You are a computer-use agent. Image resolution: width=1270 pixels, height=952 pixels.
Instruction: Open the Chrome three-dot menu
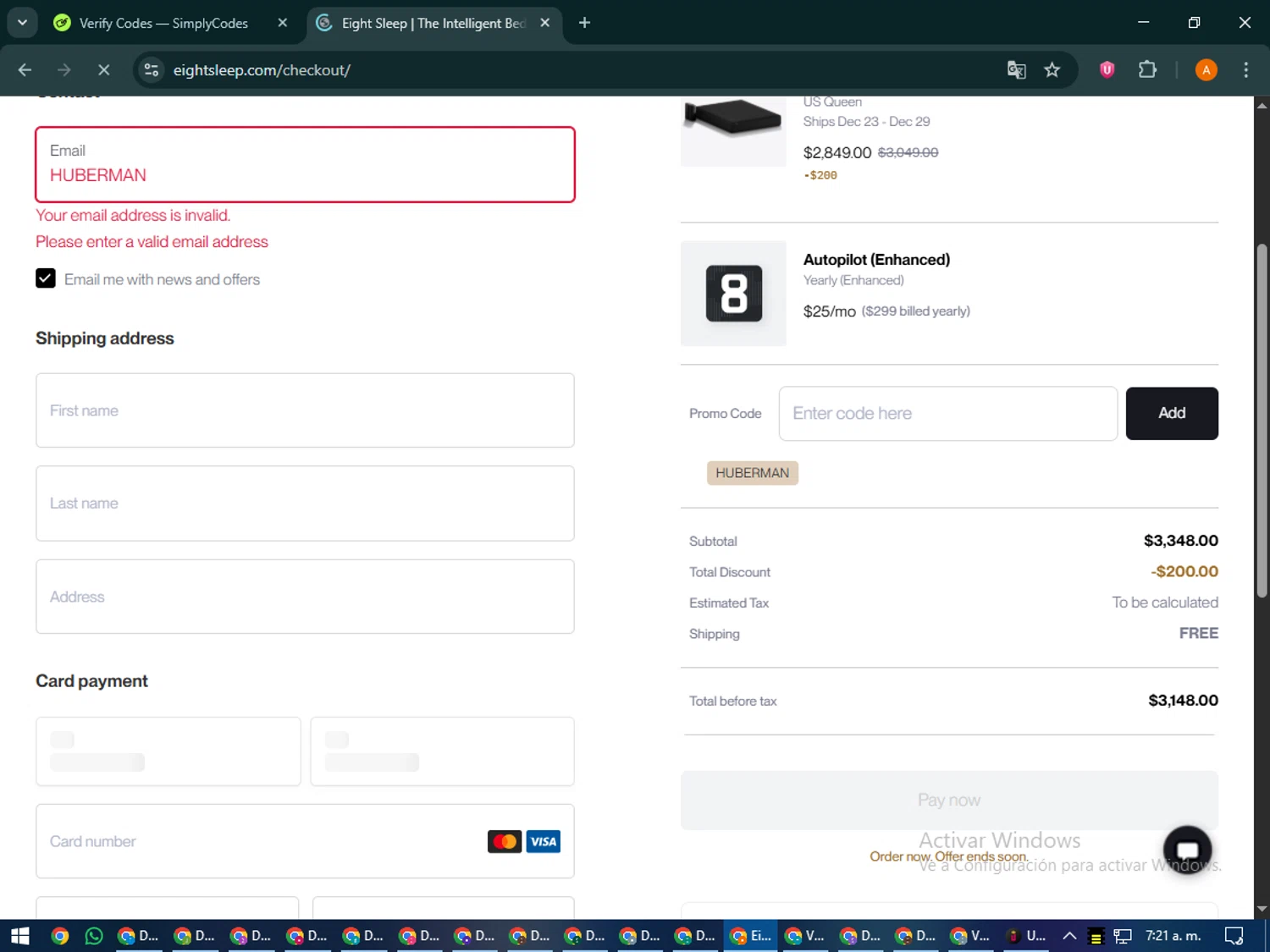click(x=1245, y=70)
